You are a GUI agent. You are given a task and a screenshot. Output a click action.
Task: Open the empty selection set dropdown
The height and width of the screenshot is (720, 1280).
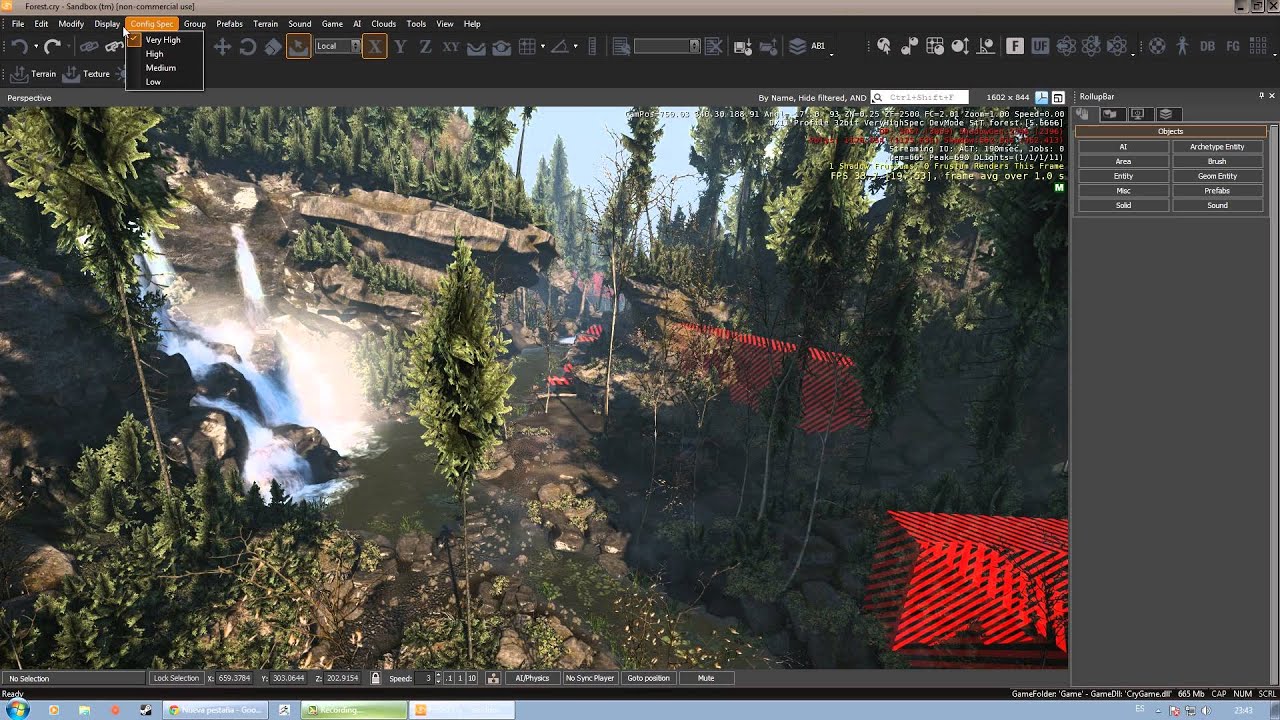tap(667, 46)
